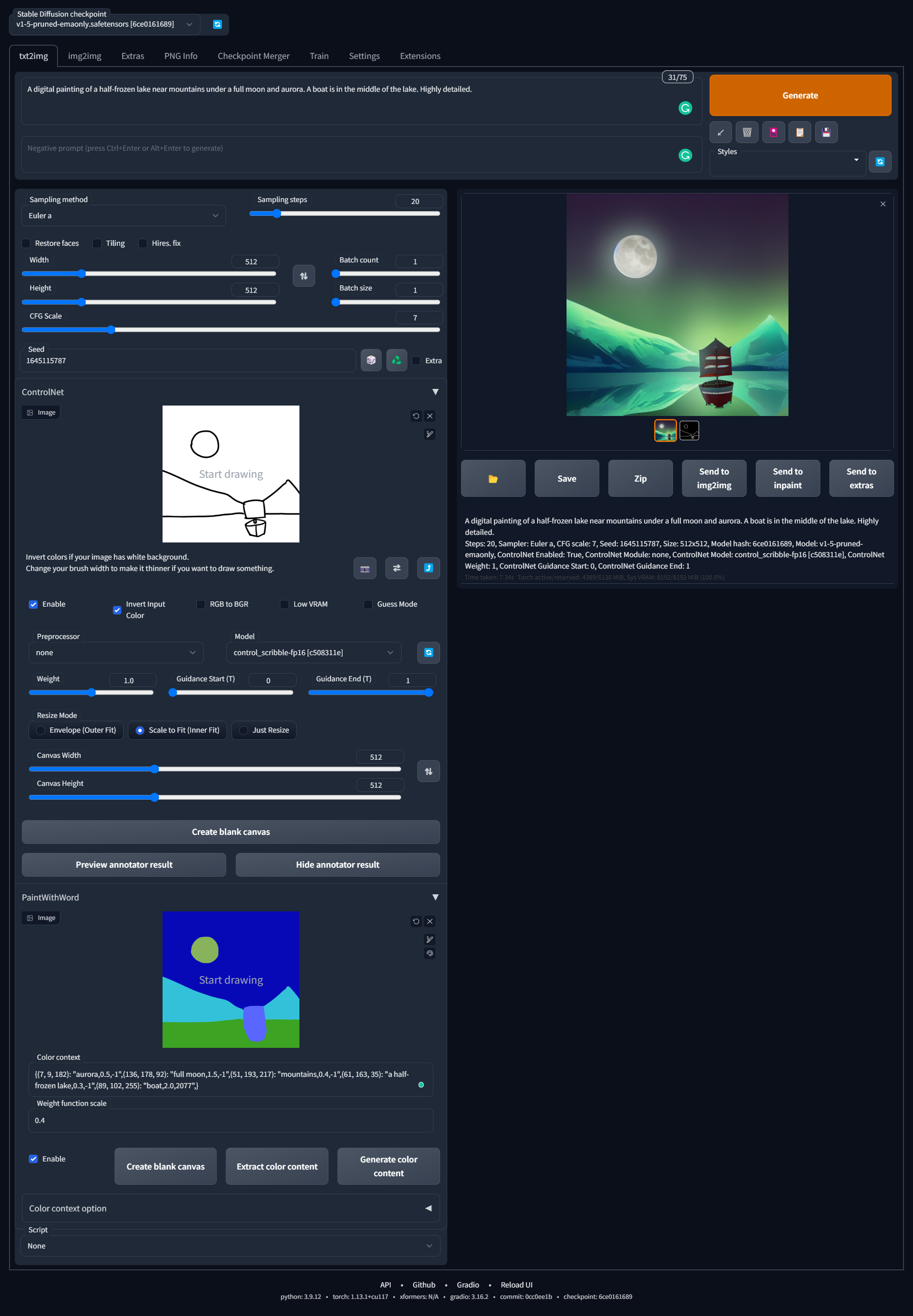Choose the Just Resize mode
Screen dimensions: 913x1316
[264, 730]
